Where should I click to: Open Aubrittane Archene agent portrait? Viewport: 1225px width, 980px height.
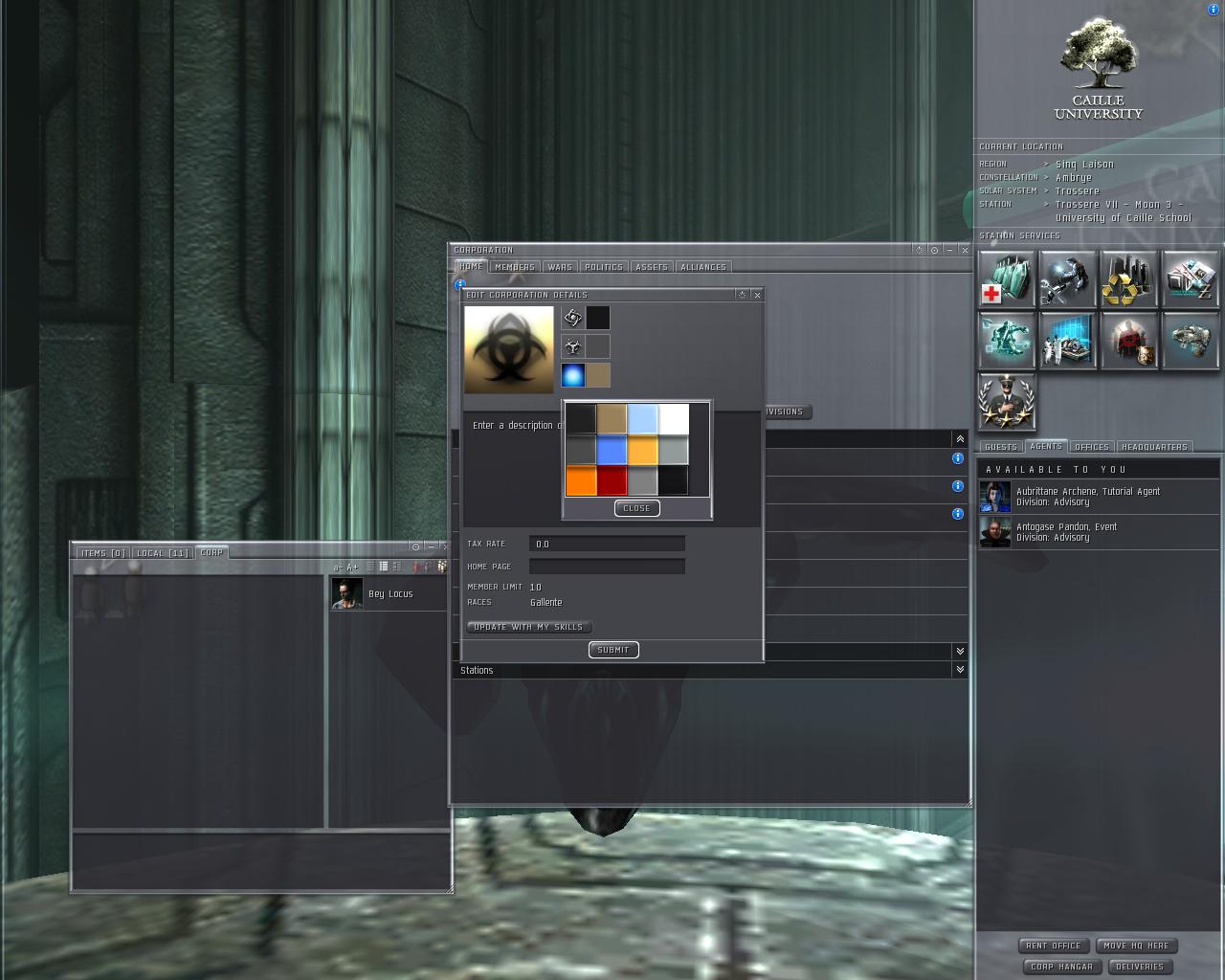pos(995,497)
